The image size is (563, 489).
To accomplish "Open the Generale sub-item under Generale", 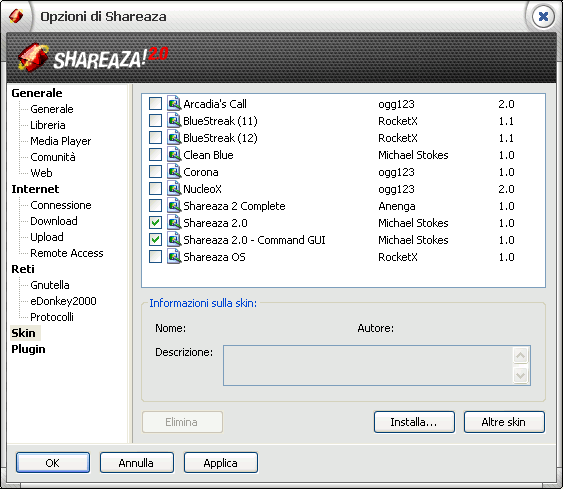I will point(52,109).
